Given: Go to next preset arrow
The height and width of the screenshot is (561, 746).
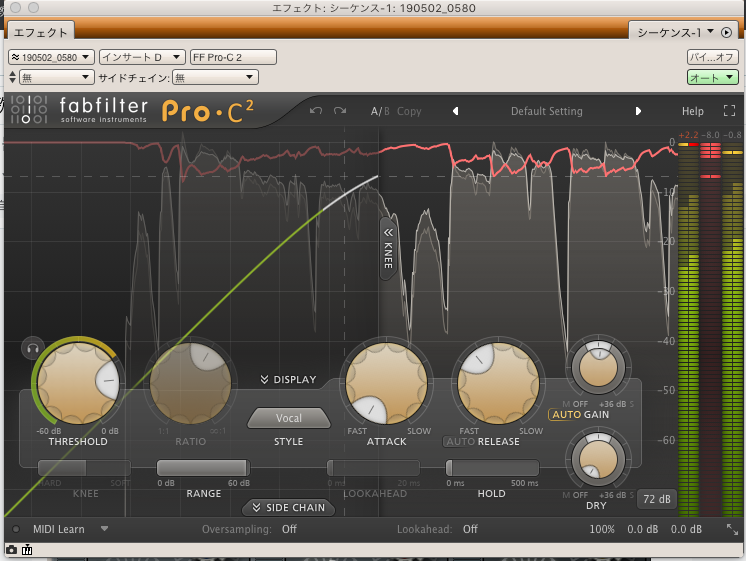Looking at the screenshot, I should point(638,111).
